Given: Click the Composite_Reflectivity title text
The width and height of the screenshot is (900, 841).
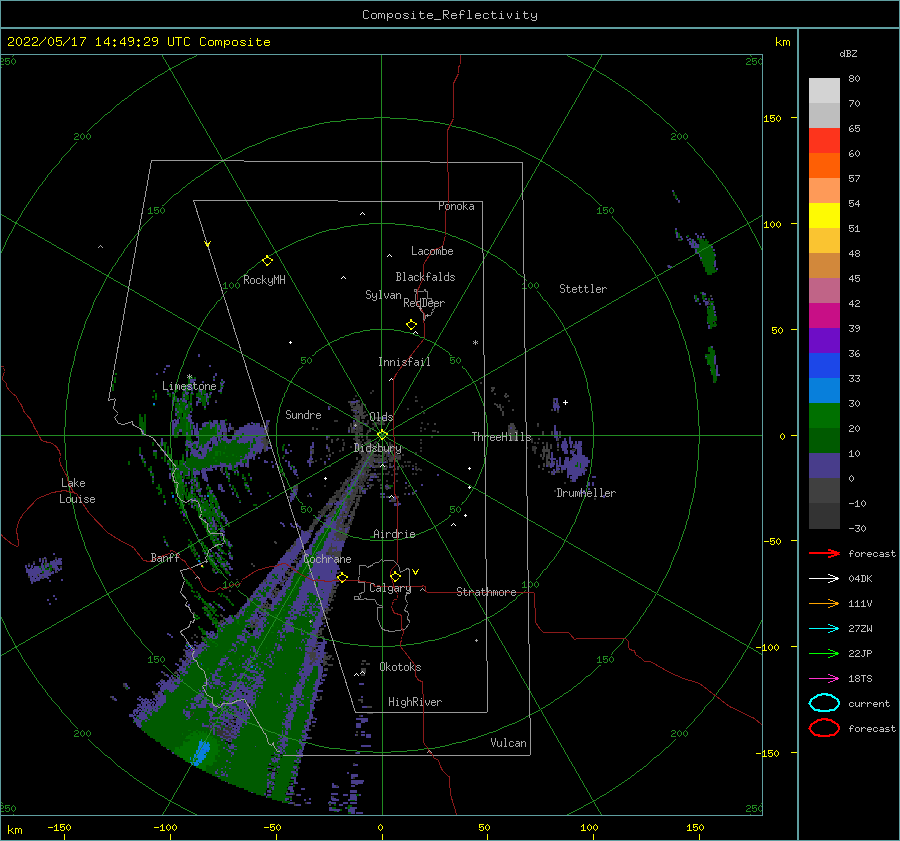Looking at the screenshot, I should (x=449, y=15).
